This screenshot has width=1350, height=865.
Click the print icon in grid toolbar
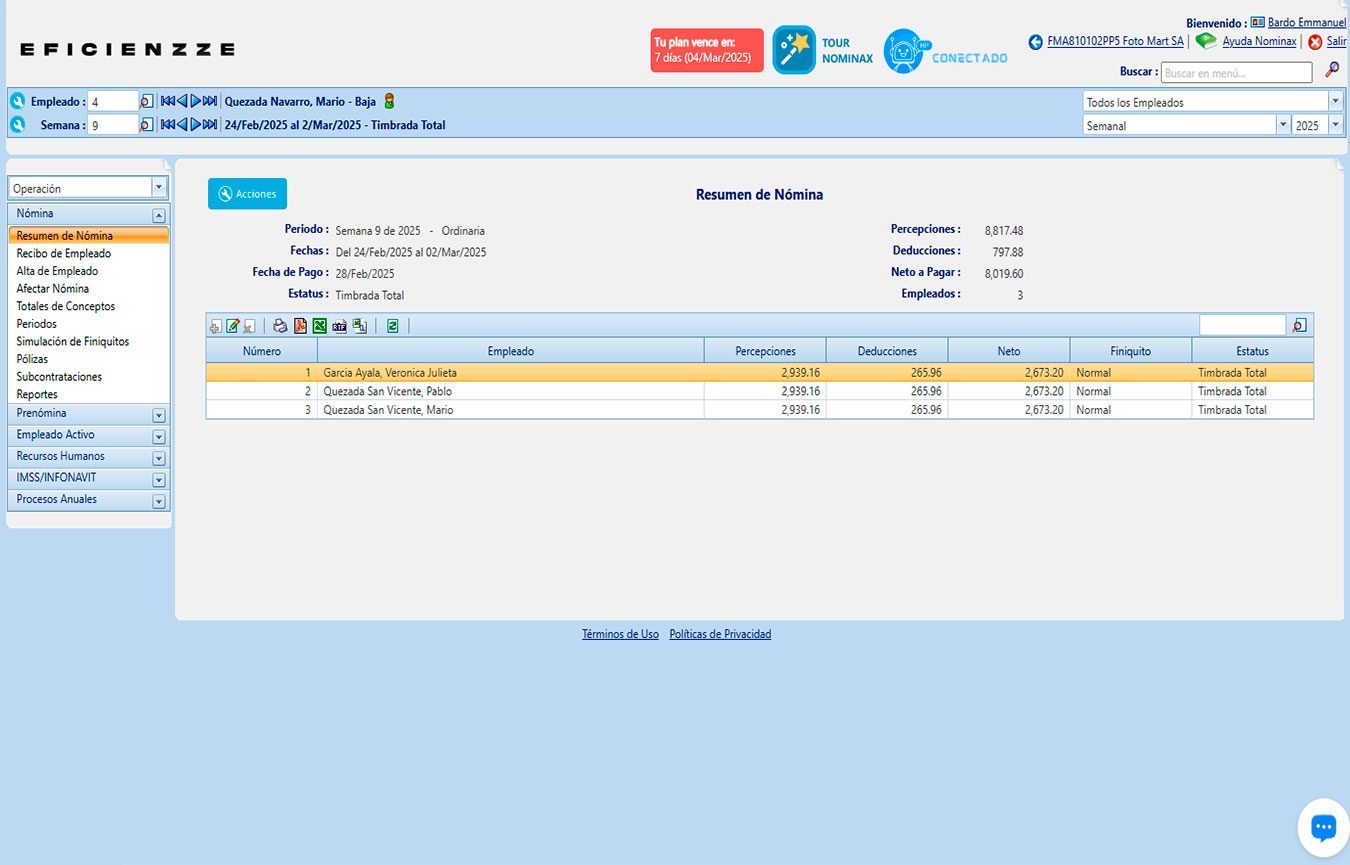pos(281,326)
